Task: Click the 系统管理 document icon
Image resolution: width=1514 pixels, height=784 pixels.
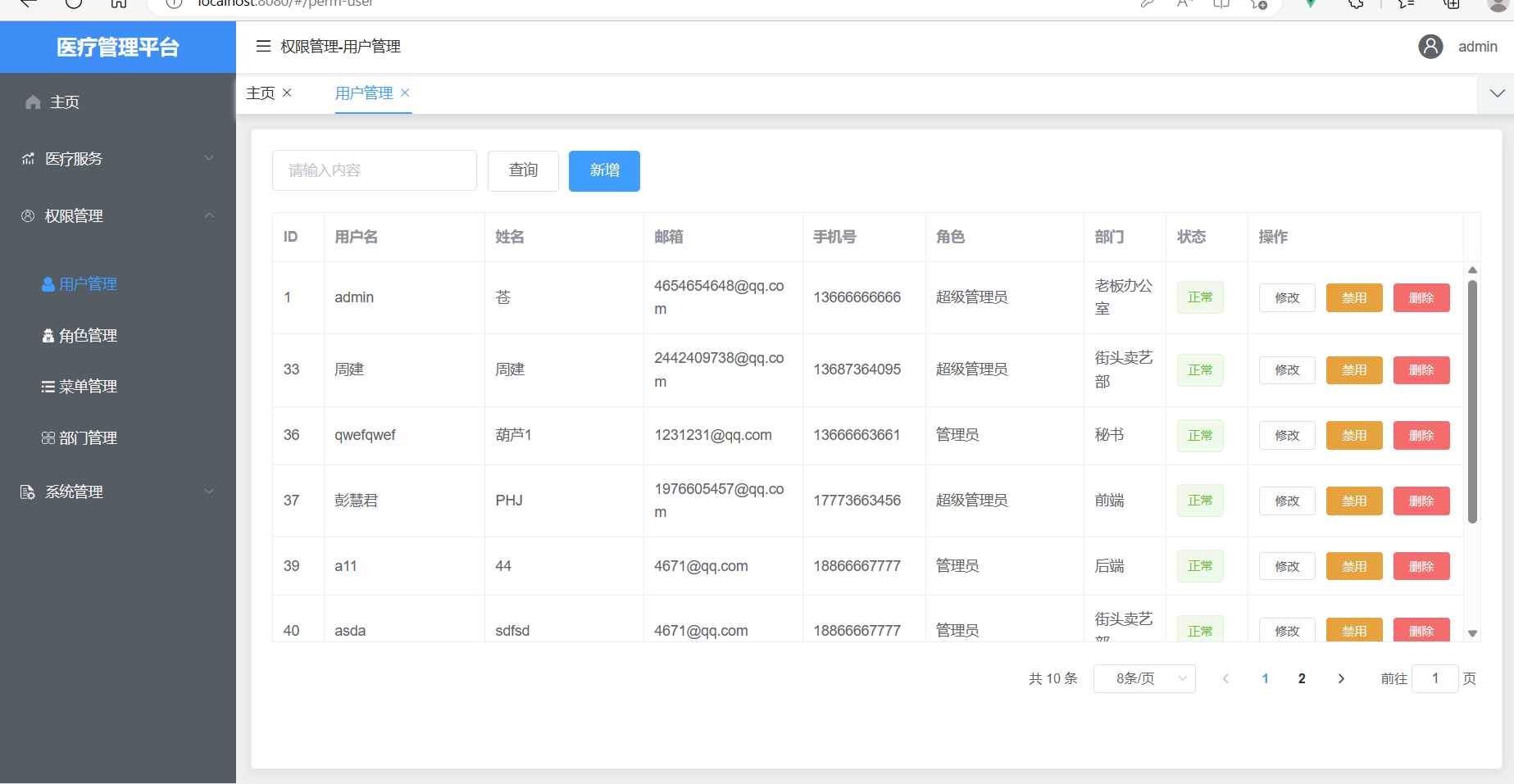Action: click(28, 492)
